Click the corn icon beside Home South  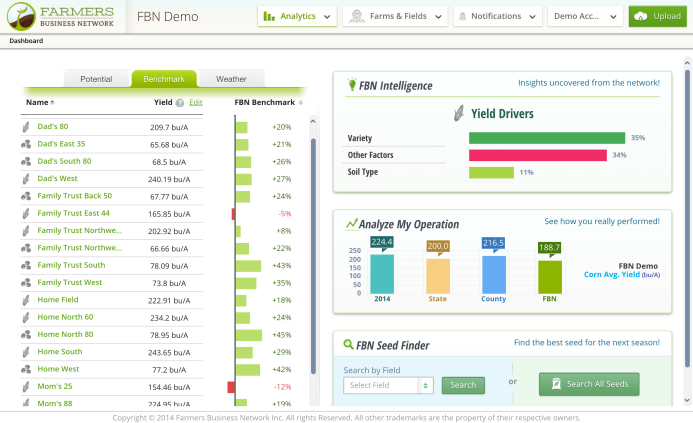tap(26, 352)
